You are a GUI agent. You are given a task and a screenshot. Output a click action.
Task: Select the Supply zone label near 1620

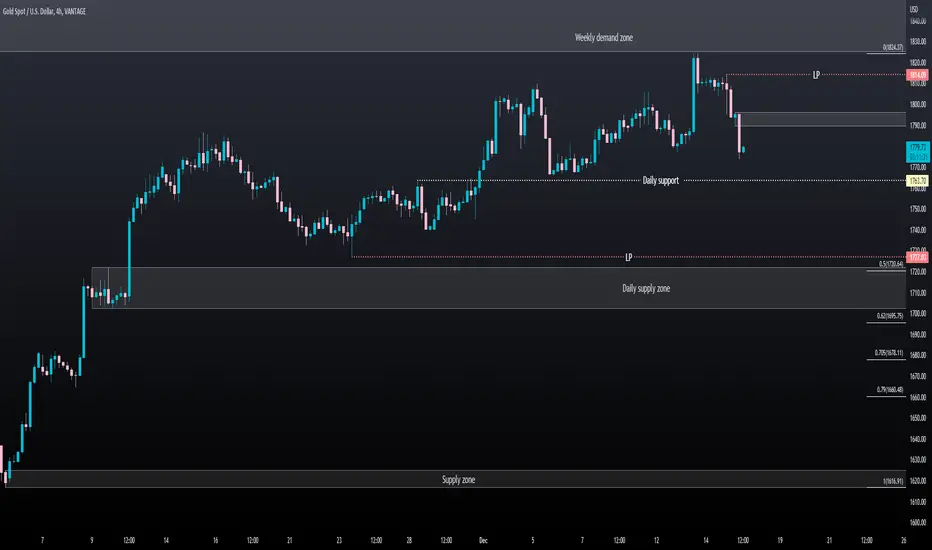458,480
